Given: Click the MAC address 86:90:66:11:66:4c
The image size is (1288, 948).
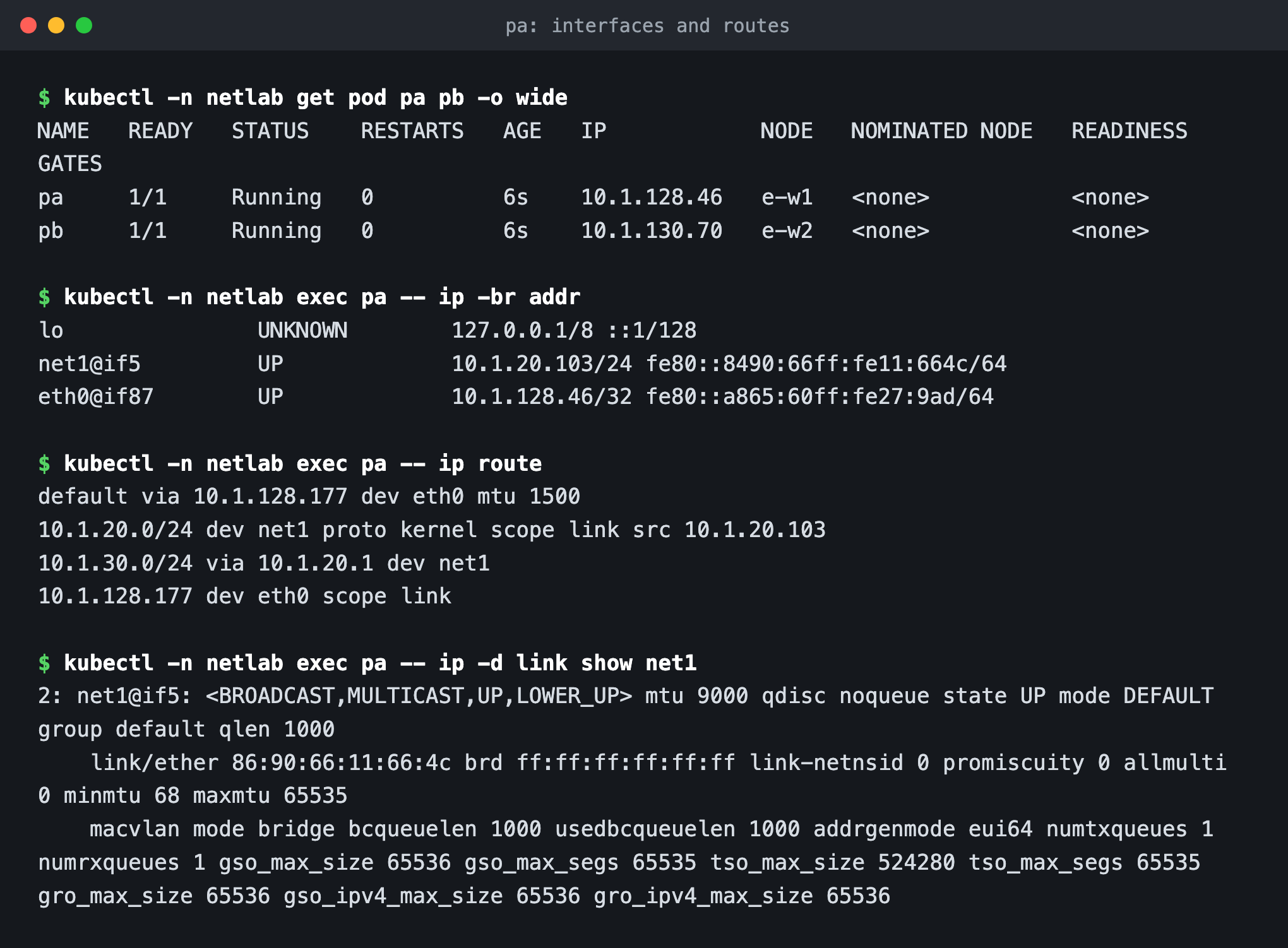Looking at the screenshot, I should click(342, 762).
